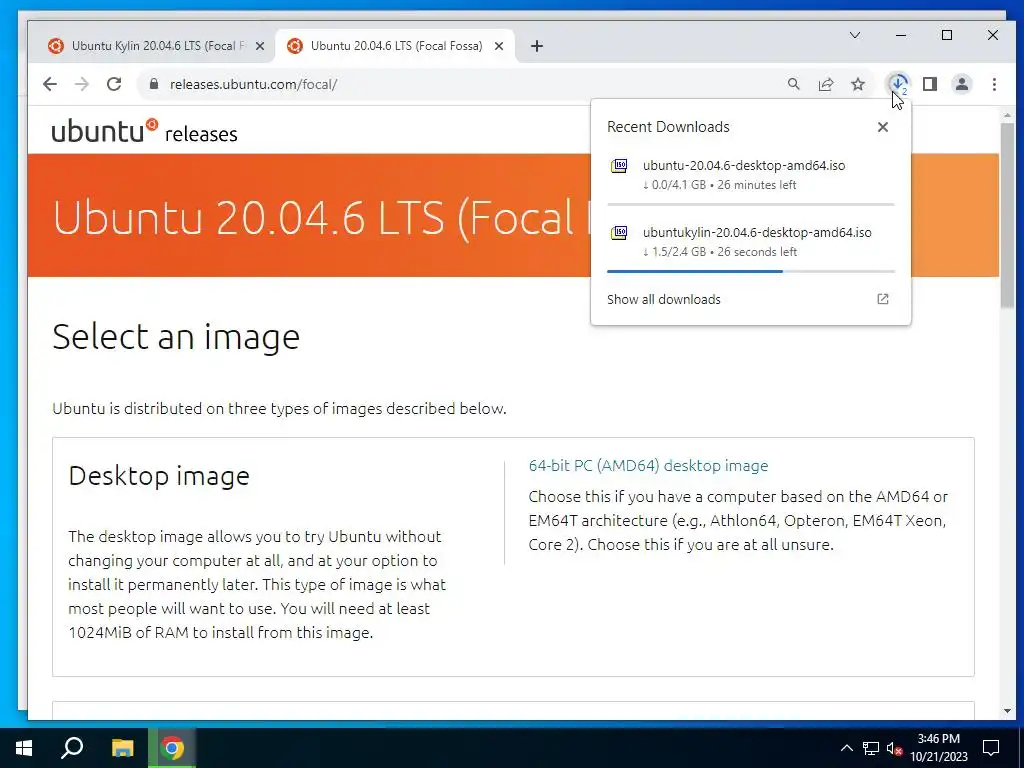This screenshot has width=1024, height=768.
Task: Close the Ubuntu Kylin 20.04.6 tab
Action: click(x=260, y=46)
